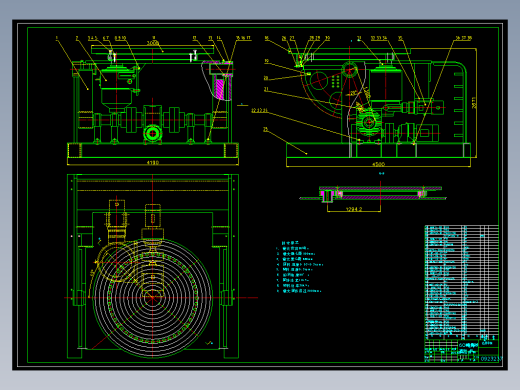Image resolution: width=520 pixels, height=390 pixels.
Task: Click the 3000 top dimension text
Action: (153, 43)
